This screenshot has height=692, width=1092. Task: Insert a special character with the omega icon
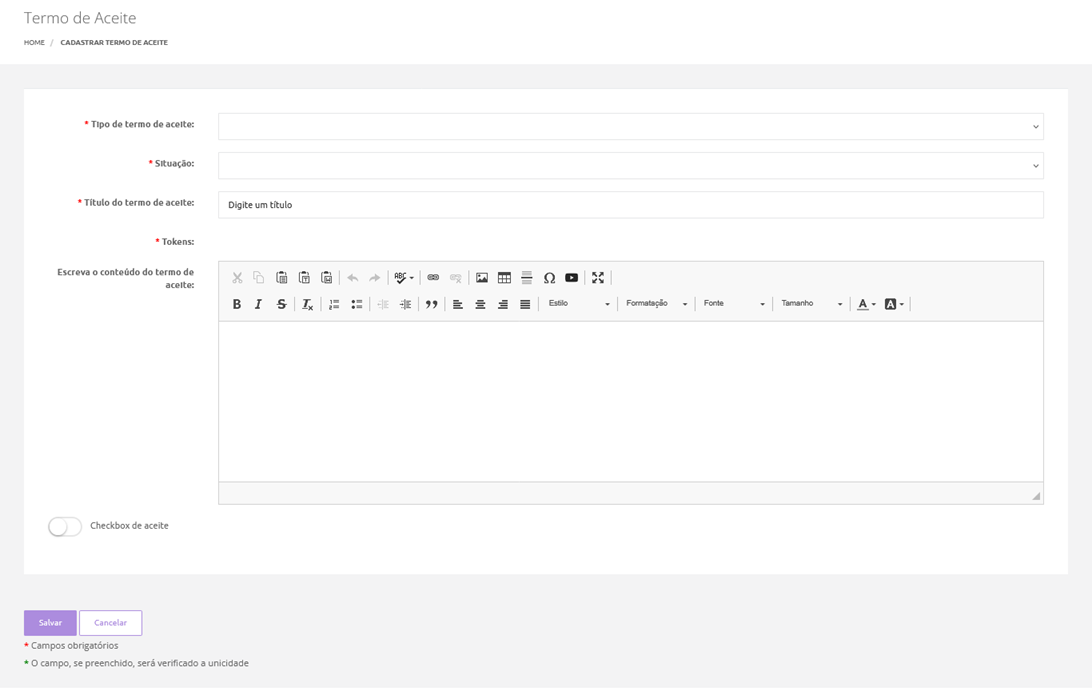pos(549,278)
